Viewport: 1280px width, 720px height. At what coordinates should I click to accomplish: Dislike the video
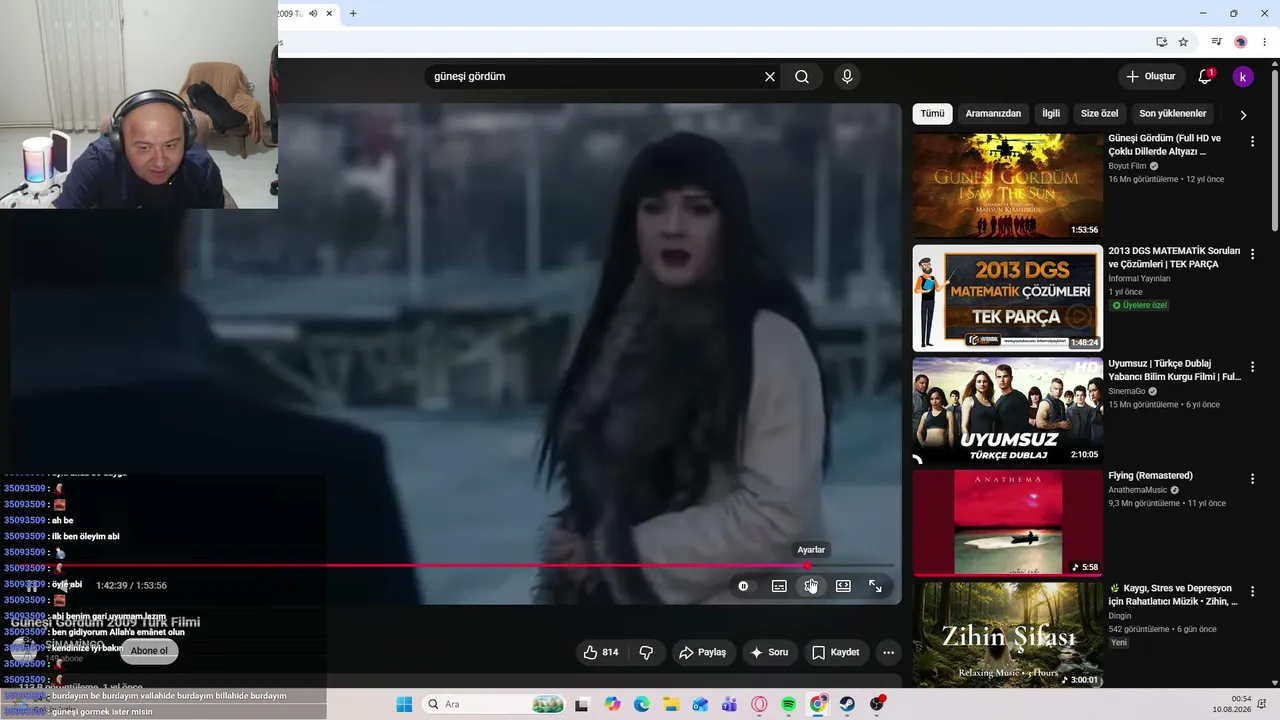click(x=646, y=653)
